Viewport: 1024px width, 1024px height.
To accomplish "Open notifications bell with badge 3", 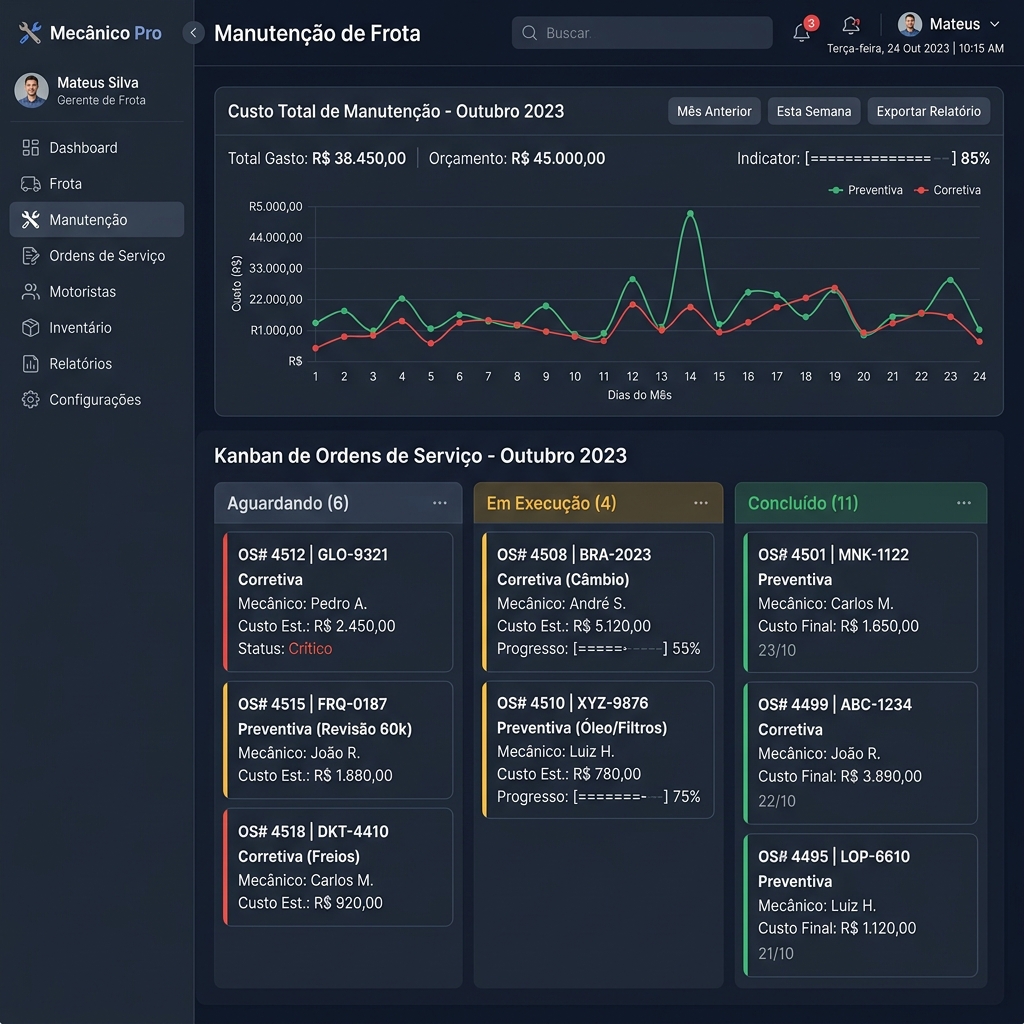I will coord(803,30).
